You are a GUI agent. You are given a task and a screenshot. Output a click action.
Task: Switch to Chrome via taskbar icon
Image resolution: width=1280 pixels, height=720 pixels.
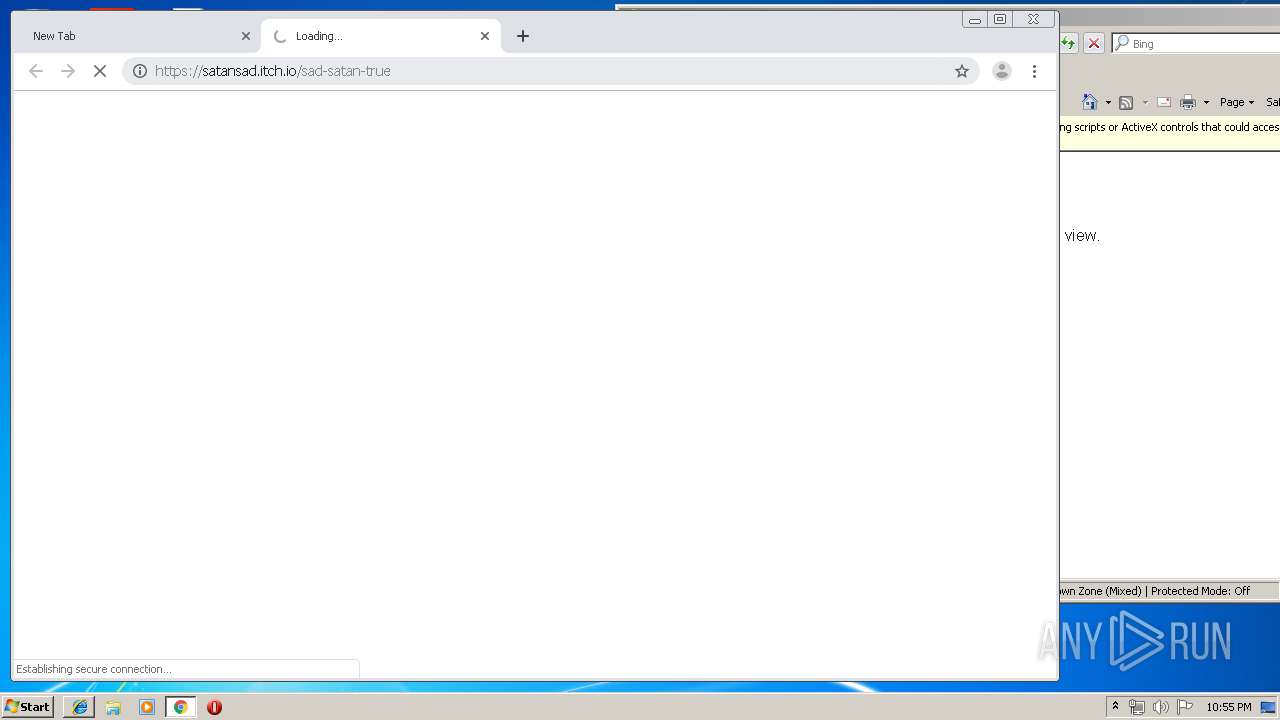click(180, 707)
